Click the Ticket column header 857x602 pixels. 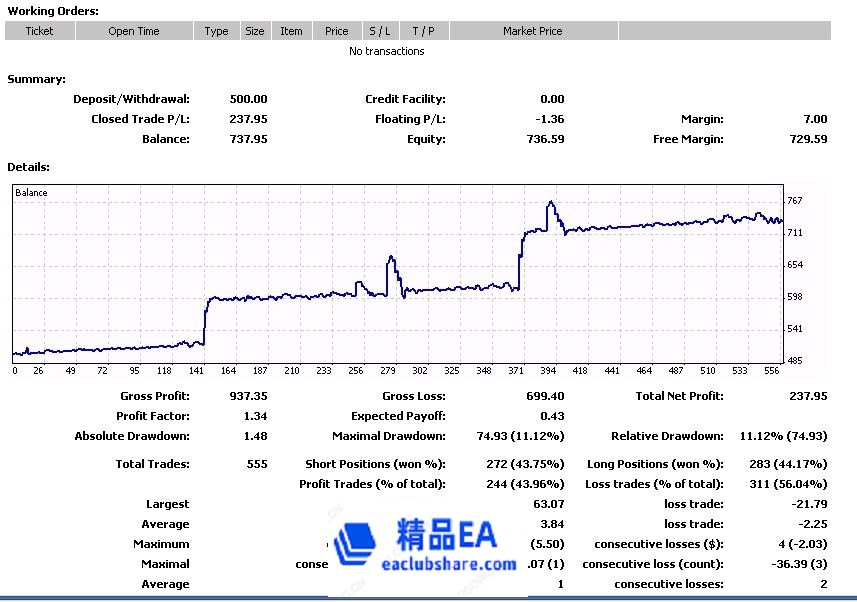[40, 31]
